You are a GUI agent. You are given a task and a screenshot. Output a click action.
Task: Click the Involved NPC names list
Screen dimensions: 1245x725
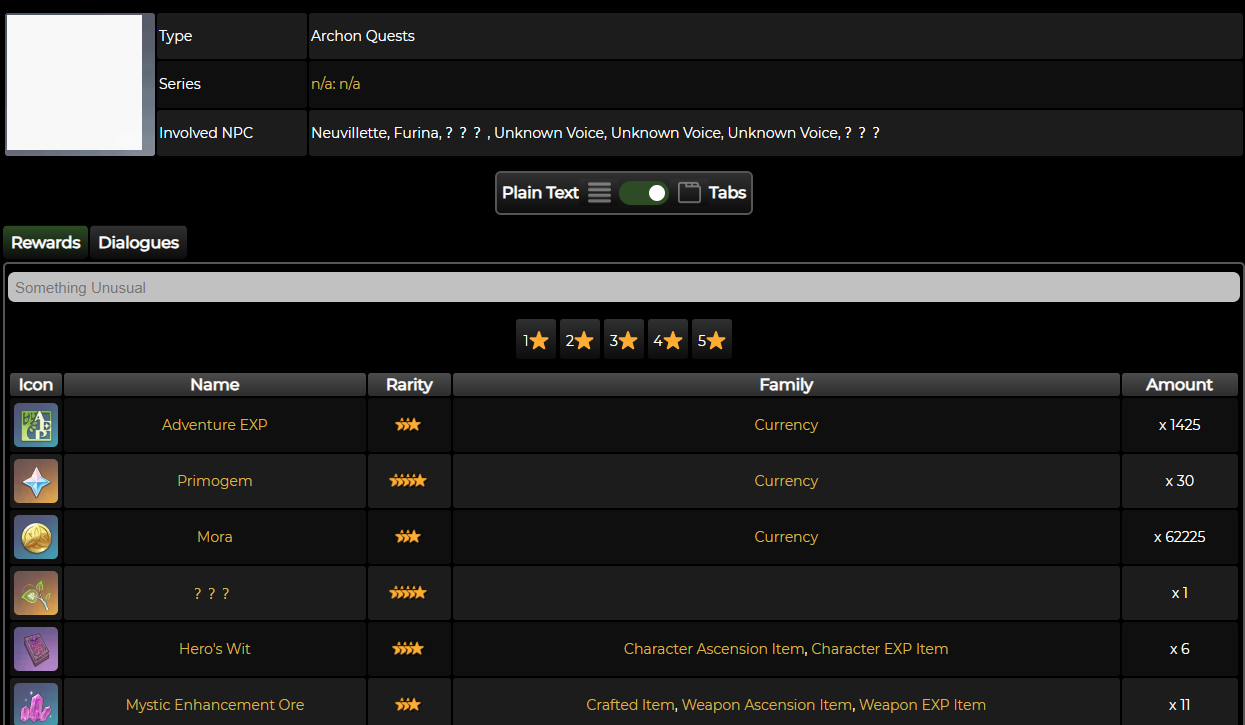(596, 133)
